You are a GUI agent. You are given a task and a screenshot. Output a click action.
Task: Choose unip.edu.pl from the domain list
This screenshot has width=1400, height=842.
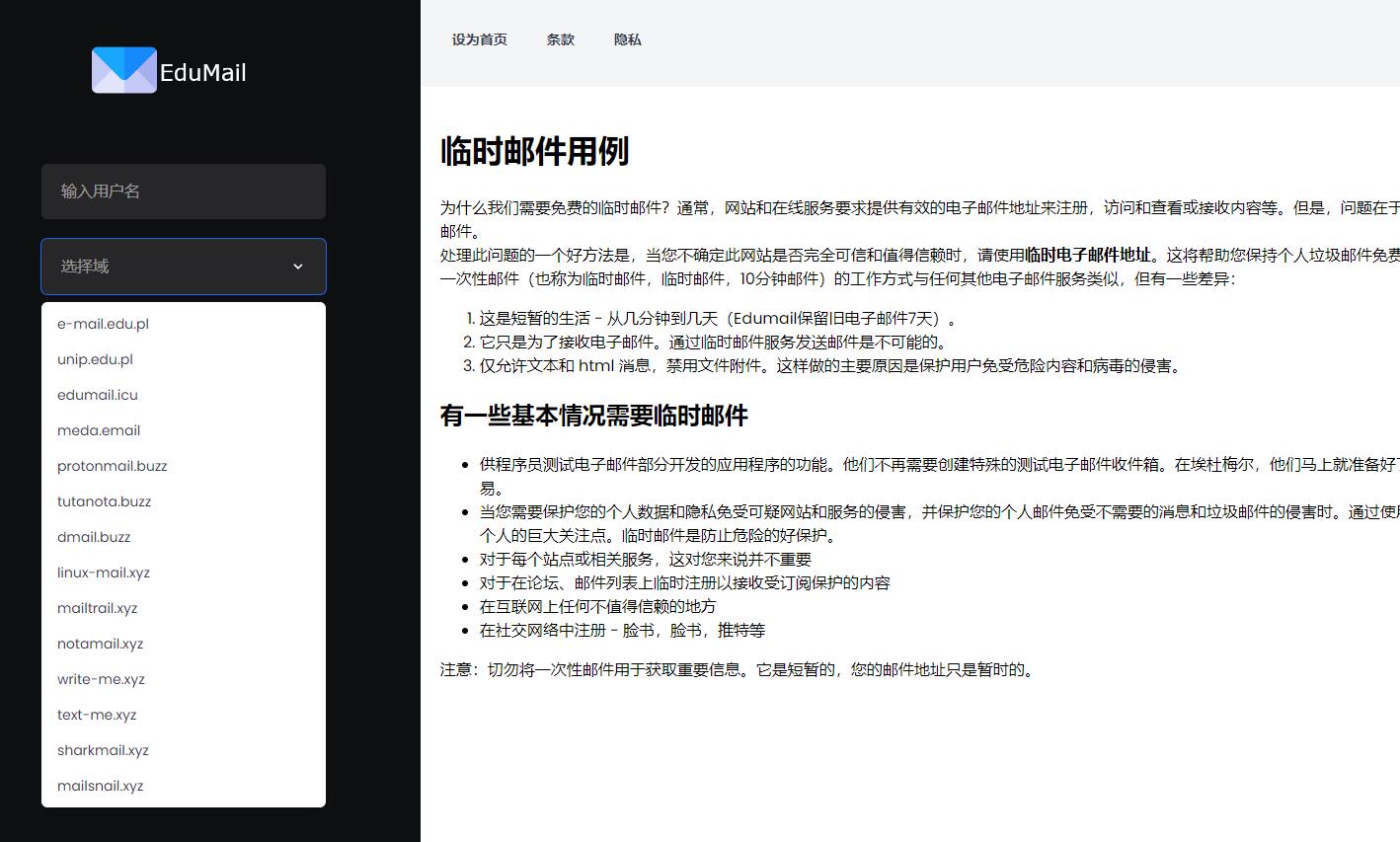95,359
